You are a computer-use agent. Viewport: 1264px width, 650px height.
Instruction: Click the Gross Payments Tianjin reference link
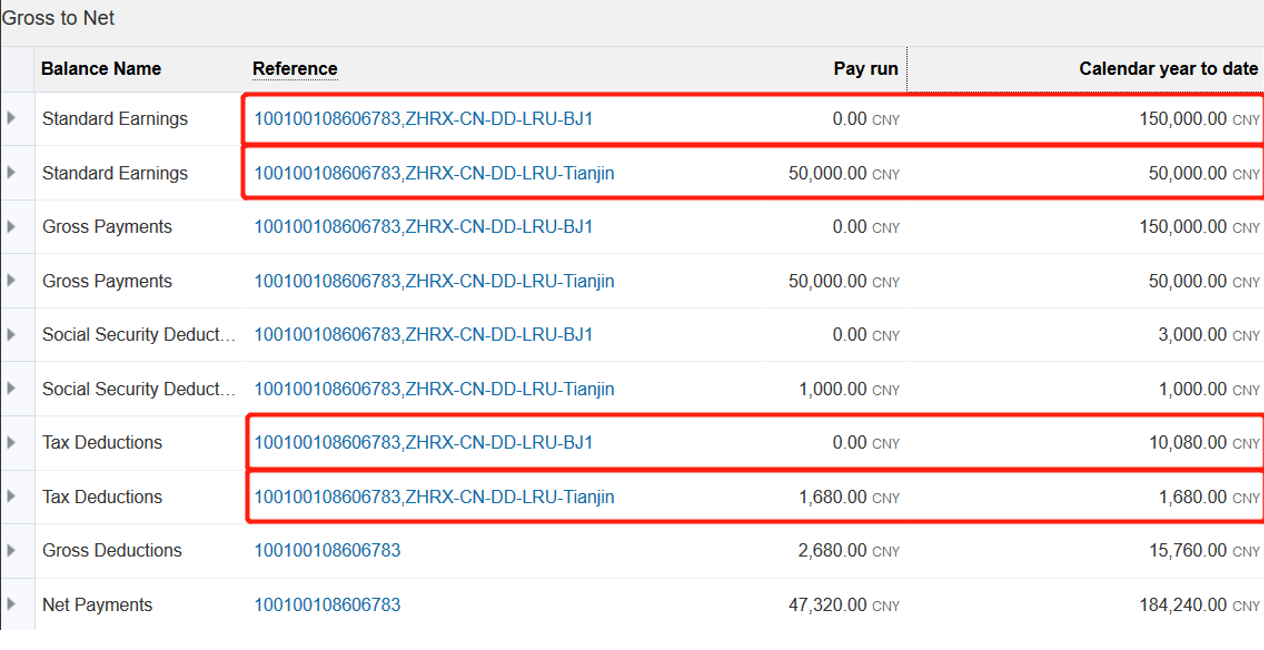click(434, 281)
